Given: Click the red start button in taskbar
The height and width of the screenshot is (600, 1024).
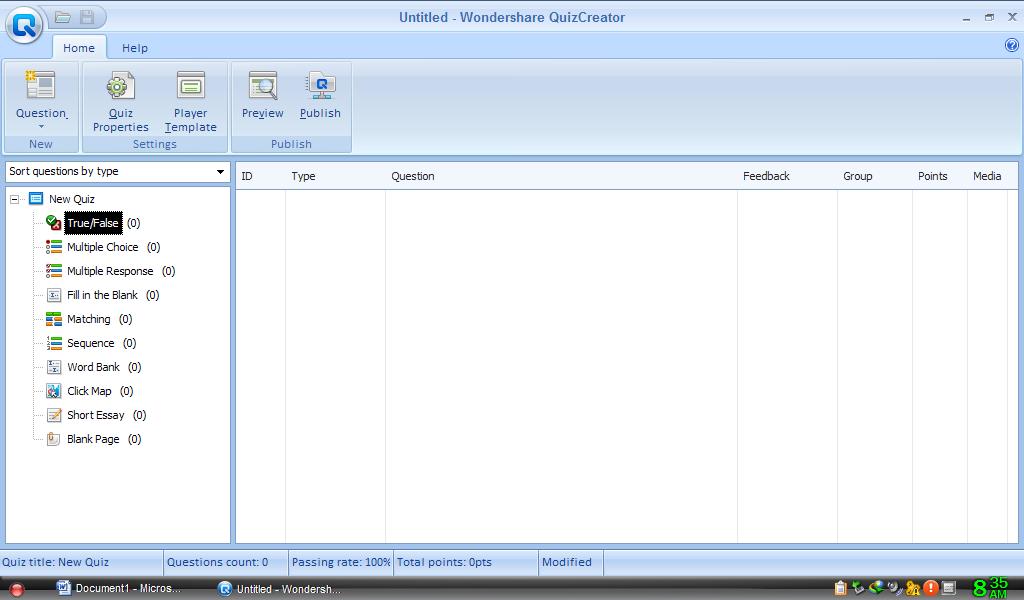Looking at the screenshot, I should 17,589.
